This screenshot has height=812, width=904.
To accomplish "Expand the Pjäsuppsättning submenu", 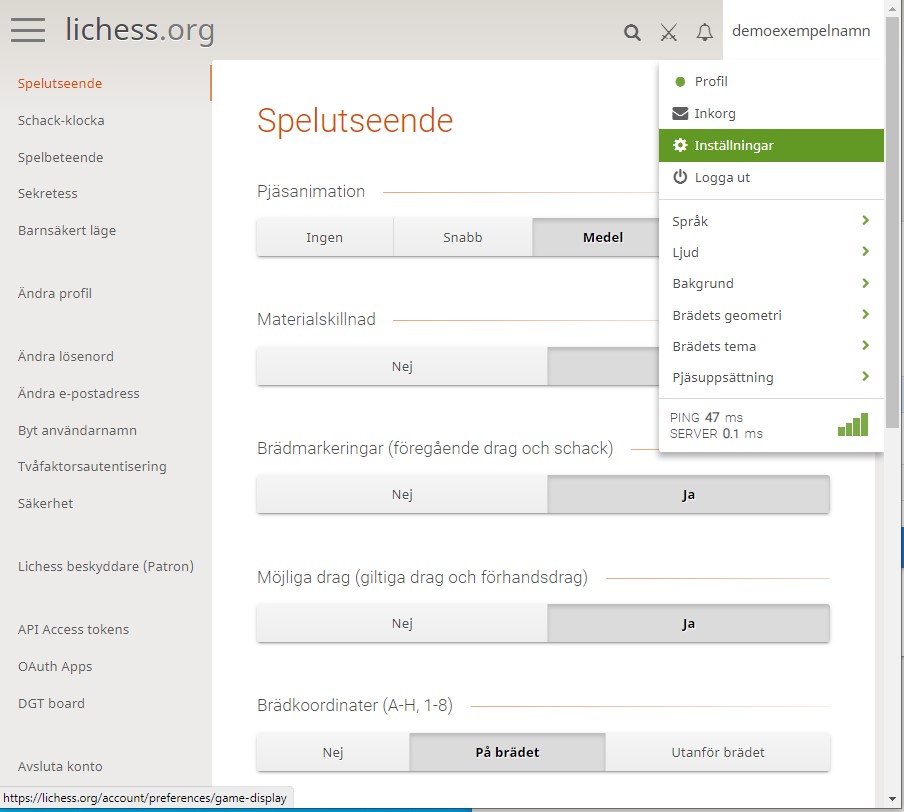I will tap(770, 377).
